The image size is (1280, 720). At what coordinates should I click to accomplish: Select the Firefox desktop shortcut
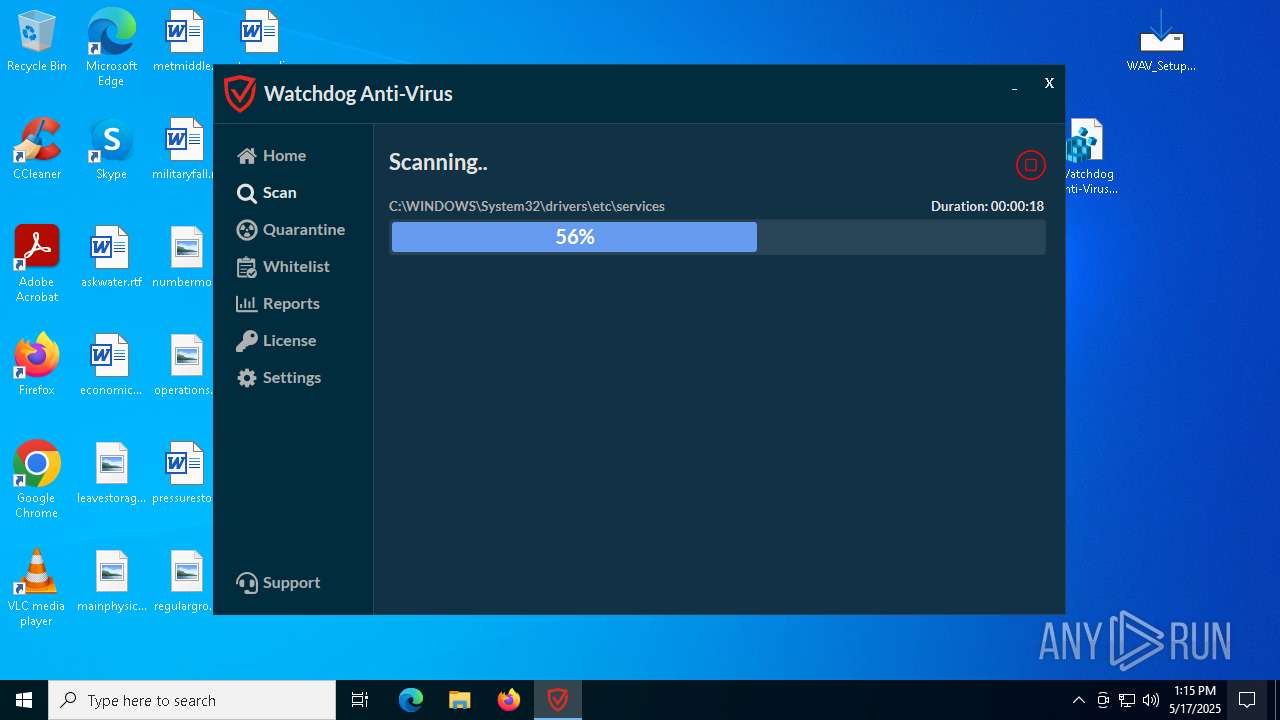[x=37, y=365]
